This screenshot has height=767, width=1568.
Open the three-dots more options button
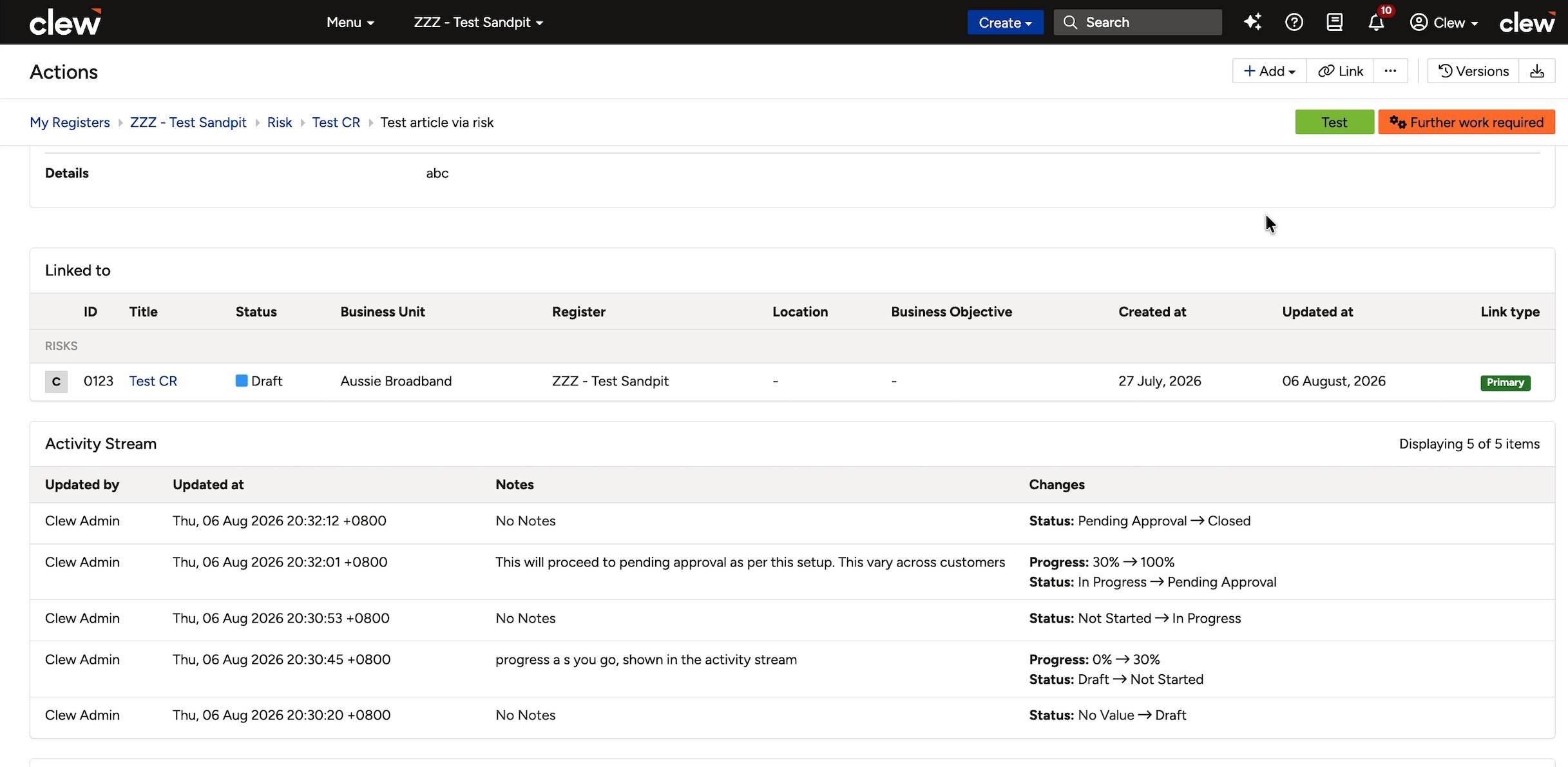click(x=1390, y=71)
